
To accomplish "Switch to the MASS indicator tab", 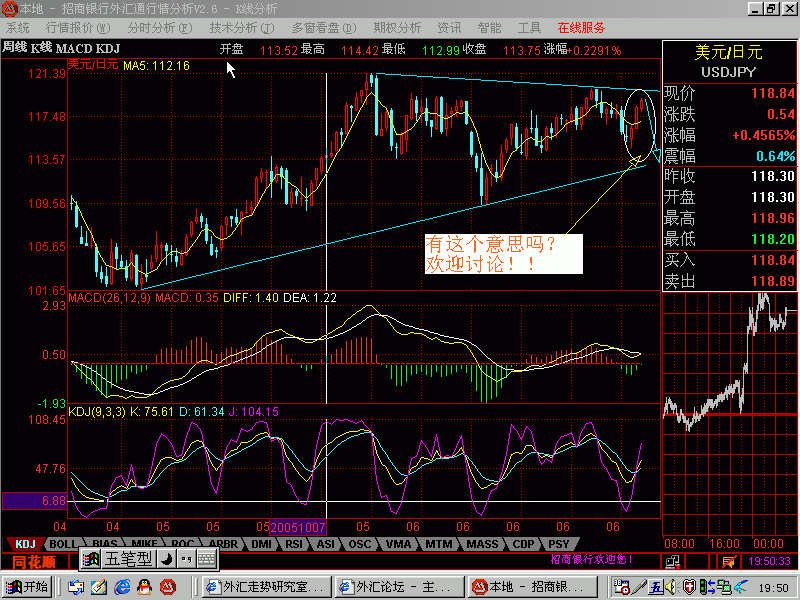I will (x=482, y=544).
